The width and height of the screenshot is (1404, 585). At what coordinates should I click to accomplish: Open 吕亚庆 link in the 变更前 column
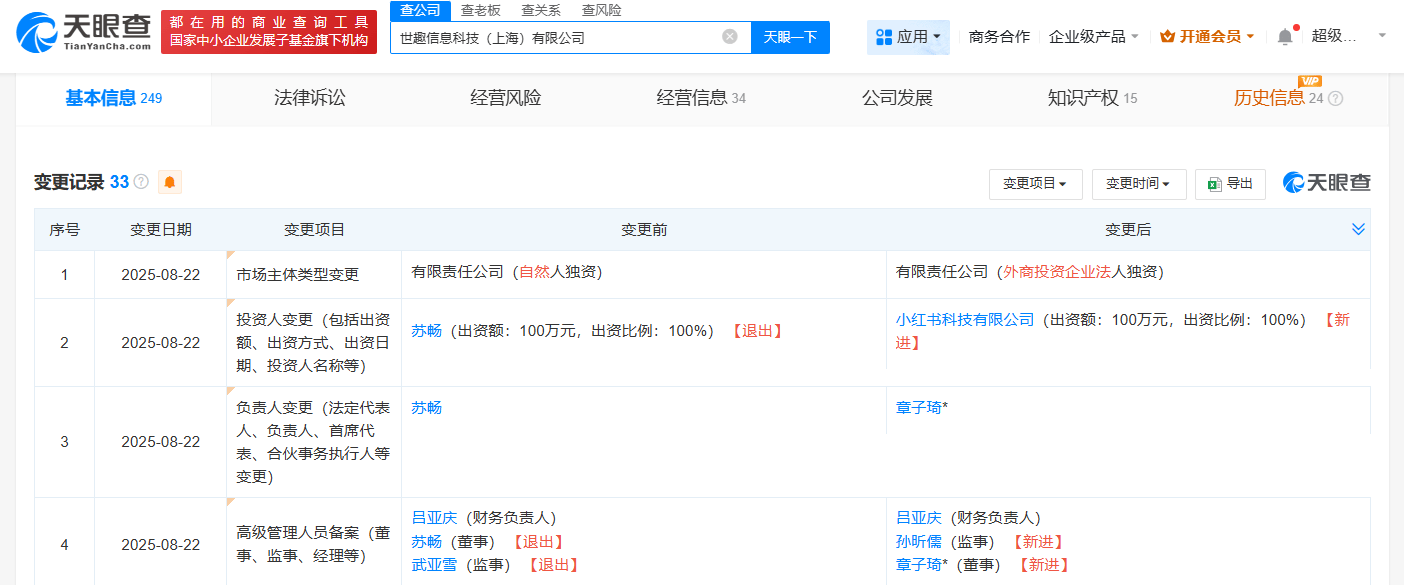tap(434, 518)
